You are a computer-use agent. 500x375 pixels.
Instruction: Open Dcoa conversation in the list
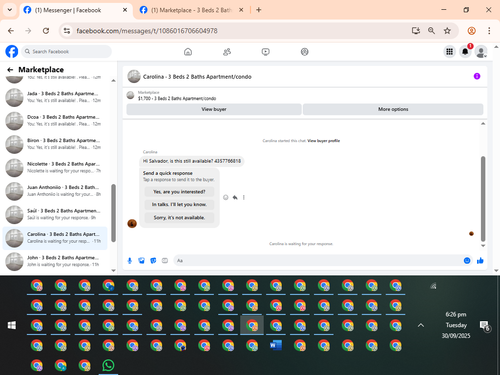pyautogui.click(x=55, y=120)
